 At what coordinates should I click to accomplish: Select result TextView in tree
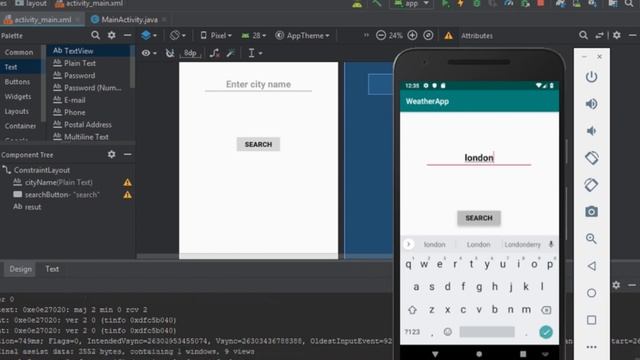pyautogui.click(x=27, y=207)
